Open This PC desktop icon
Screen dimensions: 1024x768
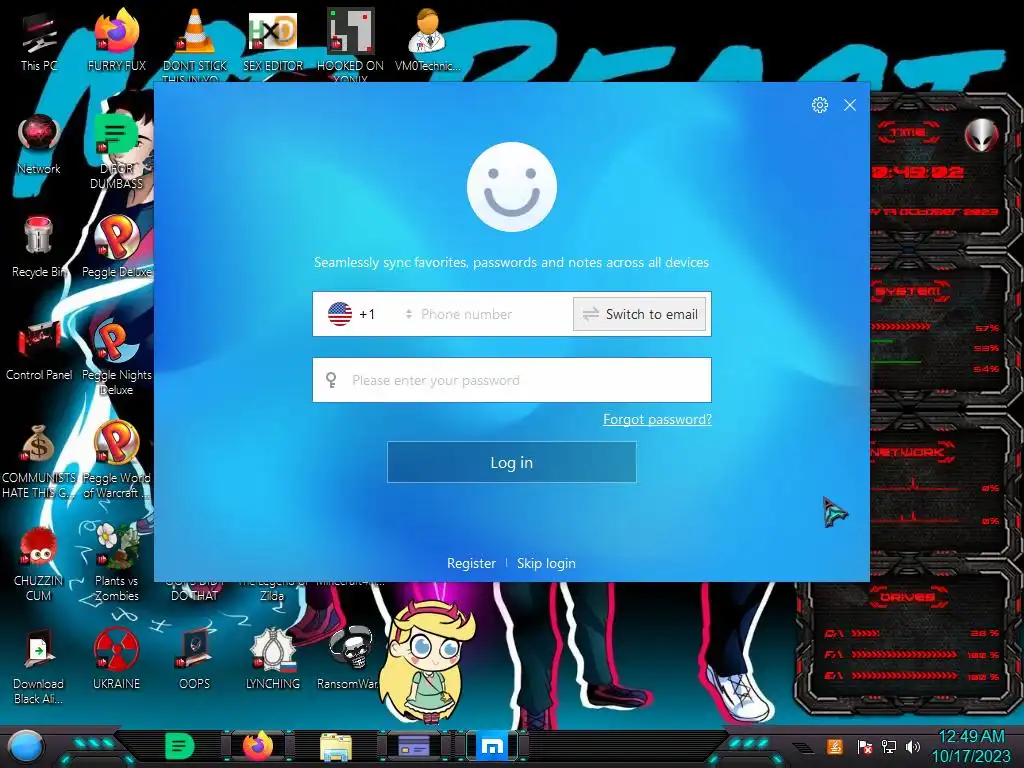click(x=39, y=42)
